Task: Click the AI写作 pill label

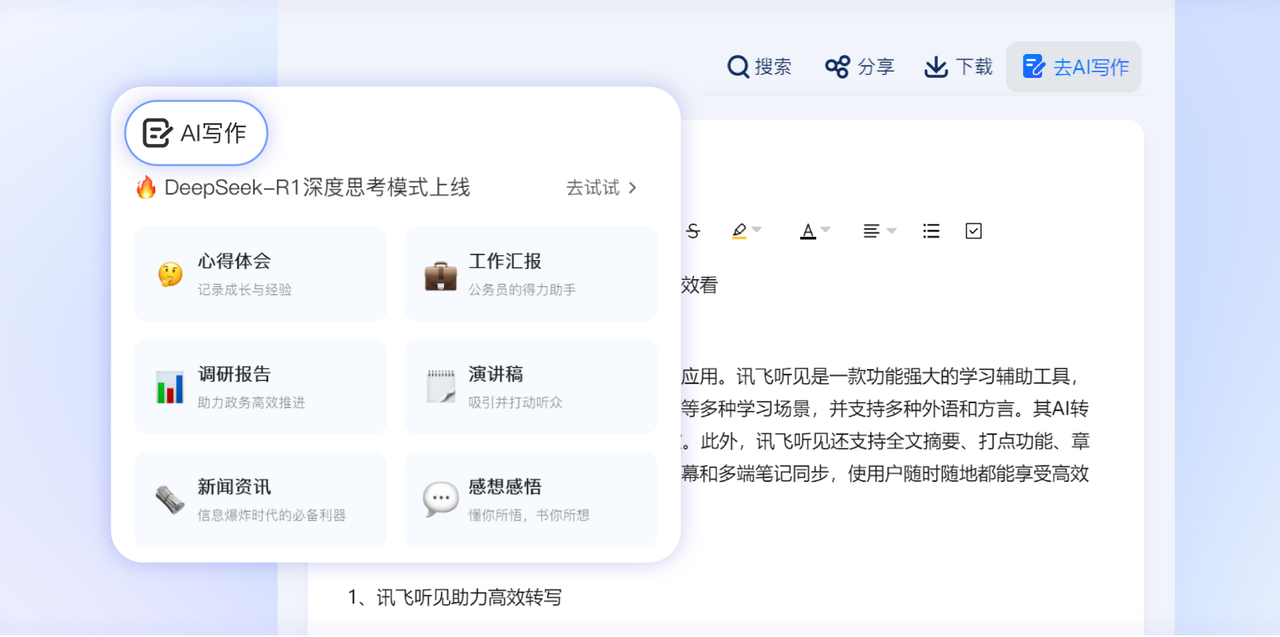Action: pyautogui.click(x=196, y=133)
